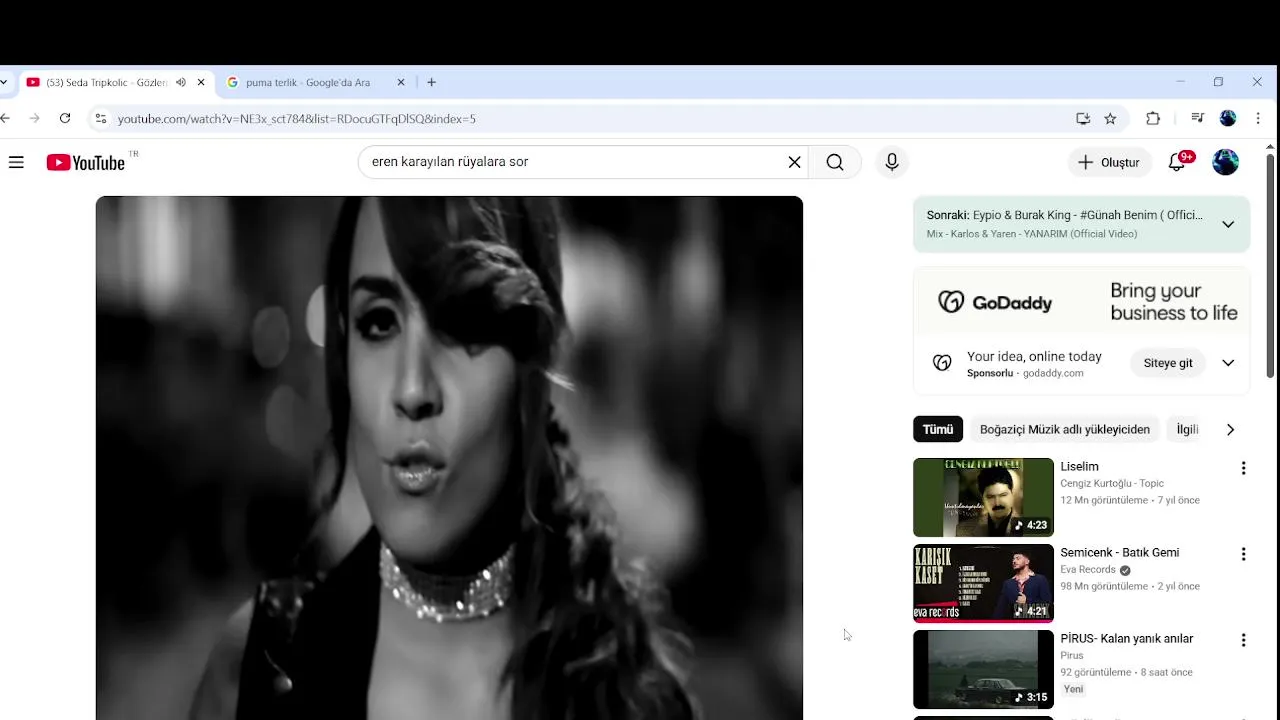
Task: Click 98 Mn görüntüleme text
Action: [x=1103, y=586]
